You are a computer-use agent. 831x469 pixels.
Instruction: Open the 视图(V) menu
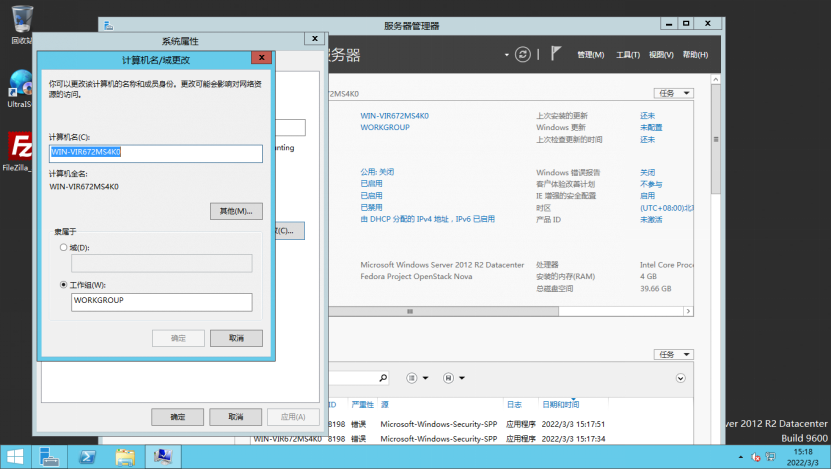click(661, 55)
